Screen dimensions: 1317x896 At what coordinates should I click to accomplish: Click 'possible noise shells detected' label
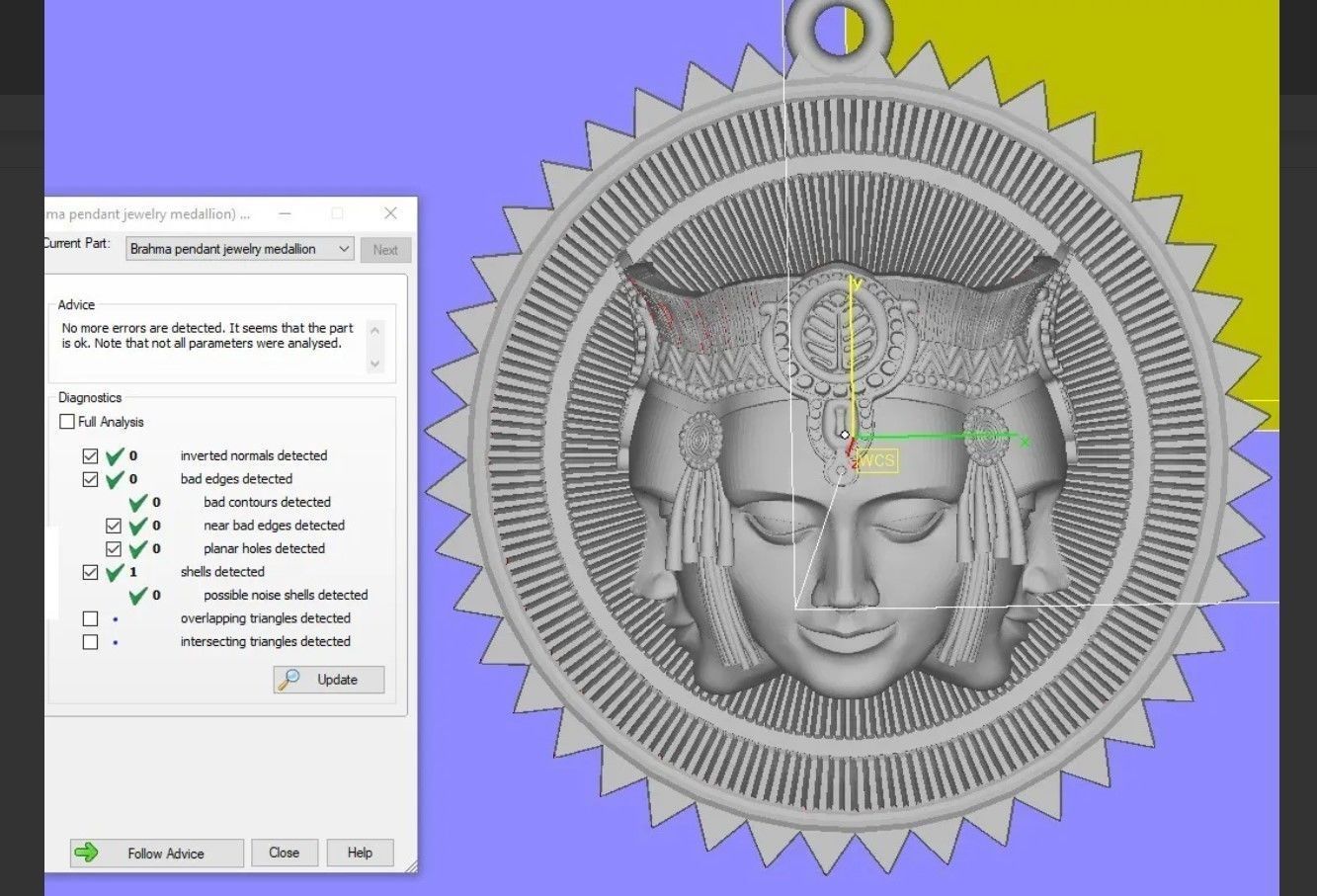[286, 595]
